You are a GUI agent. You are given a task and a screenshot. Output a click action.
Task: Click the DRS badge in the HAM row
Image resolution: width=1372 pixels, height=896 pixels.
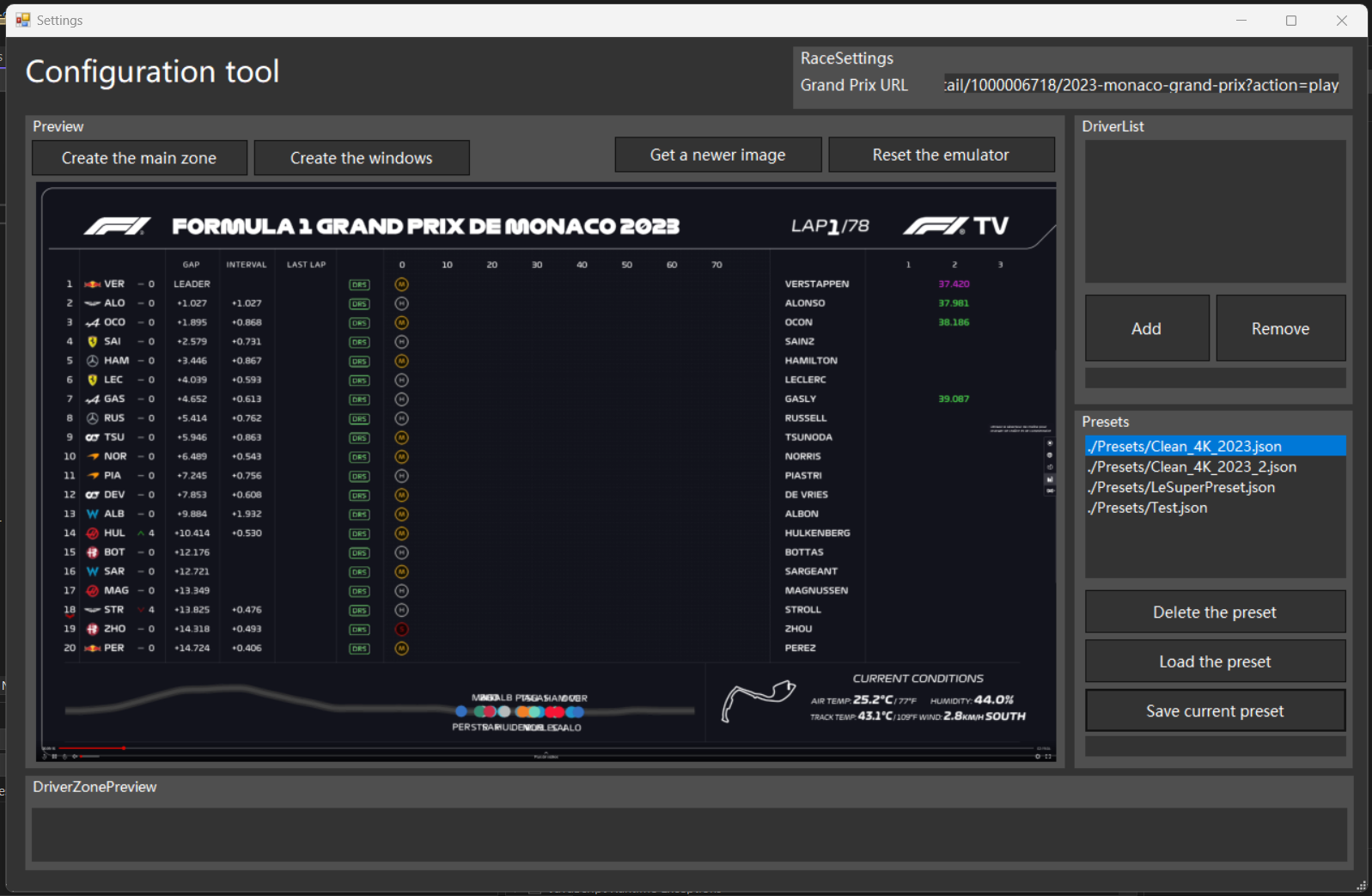(359, 362)
